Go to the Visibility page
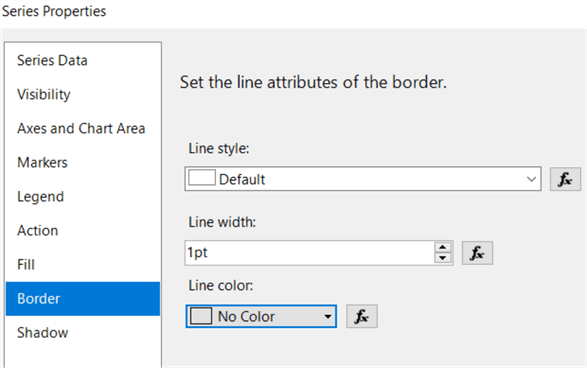The width and height of the screenshot is (587, 368). tap(43, 94)
